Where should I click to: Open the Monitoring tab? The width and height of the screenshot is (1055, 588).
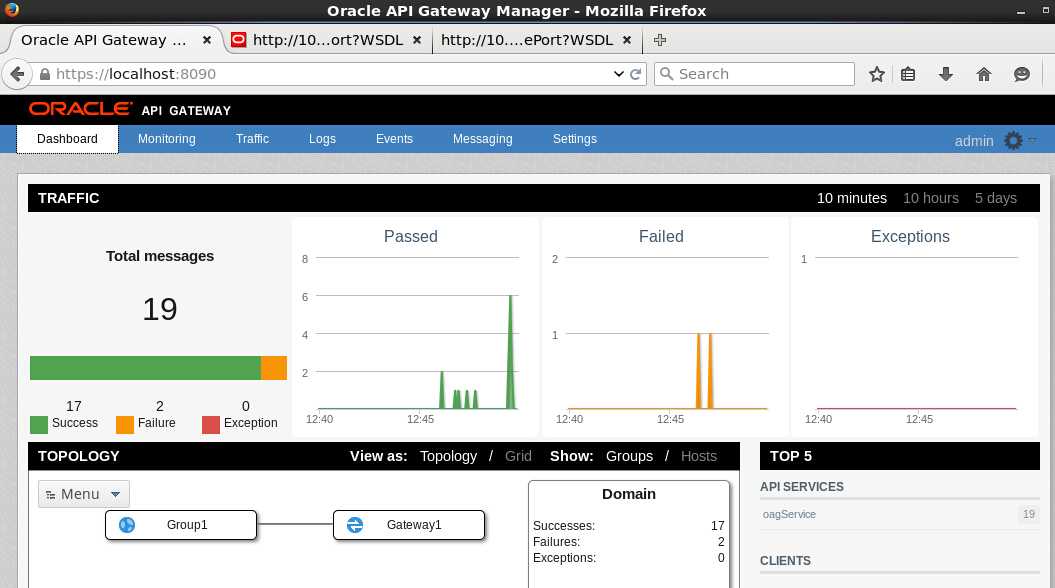pos(167,139)
